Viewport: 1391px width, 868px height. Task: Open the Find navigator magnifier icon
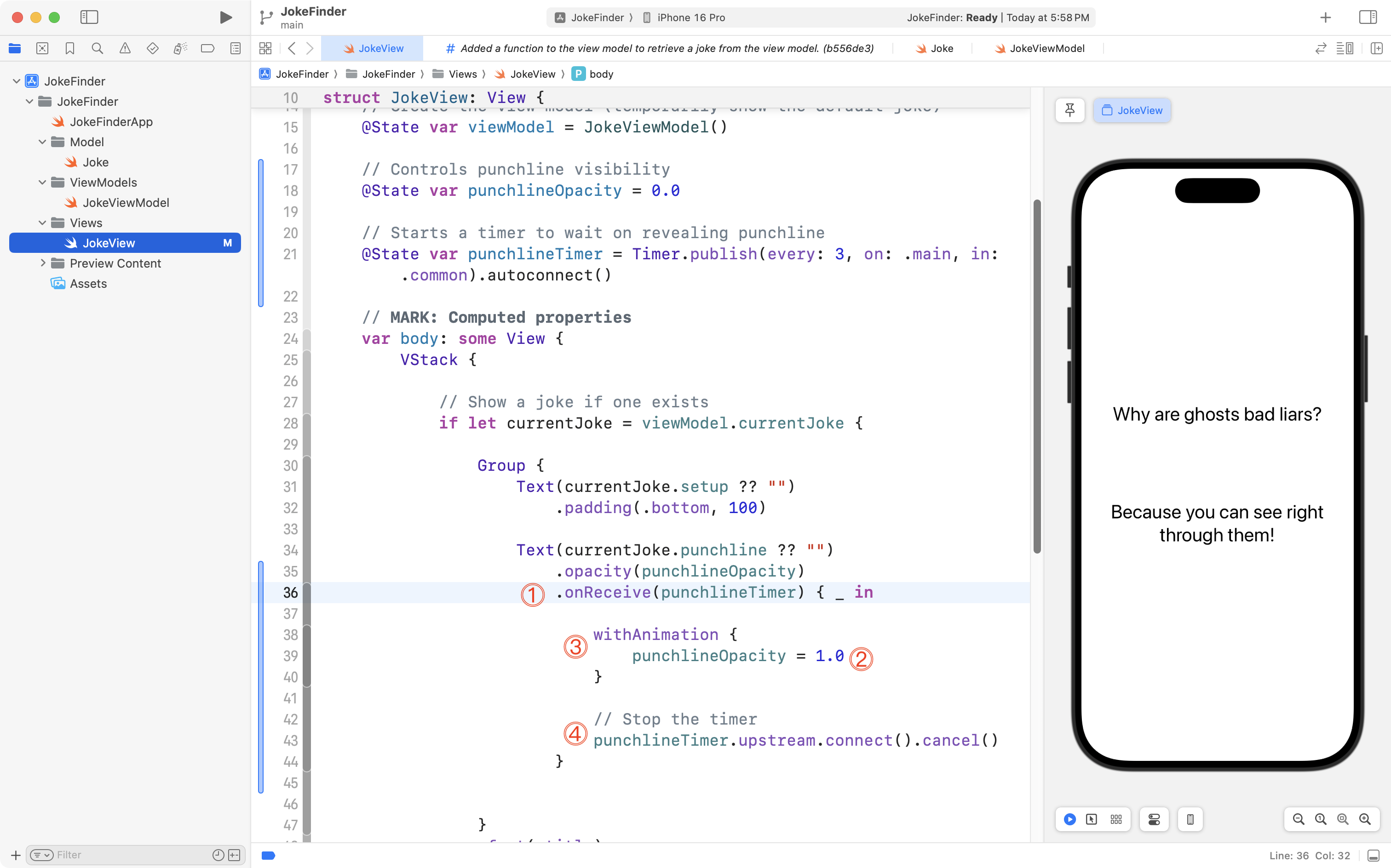point(97,48)
